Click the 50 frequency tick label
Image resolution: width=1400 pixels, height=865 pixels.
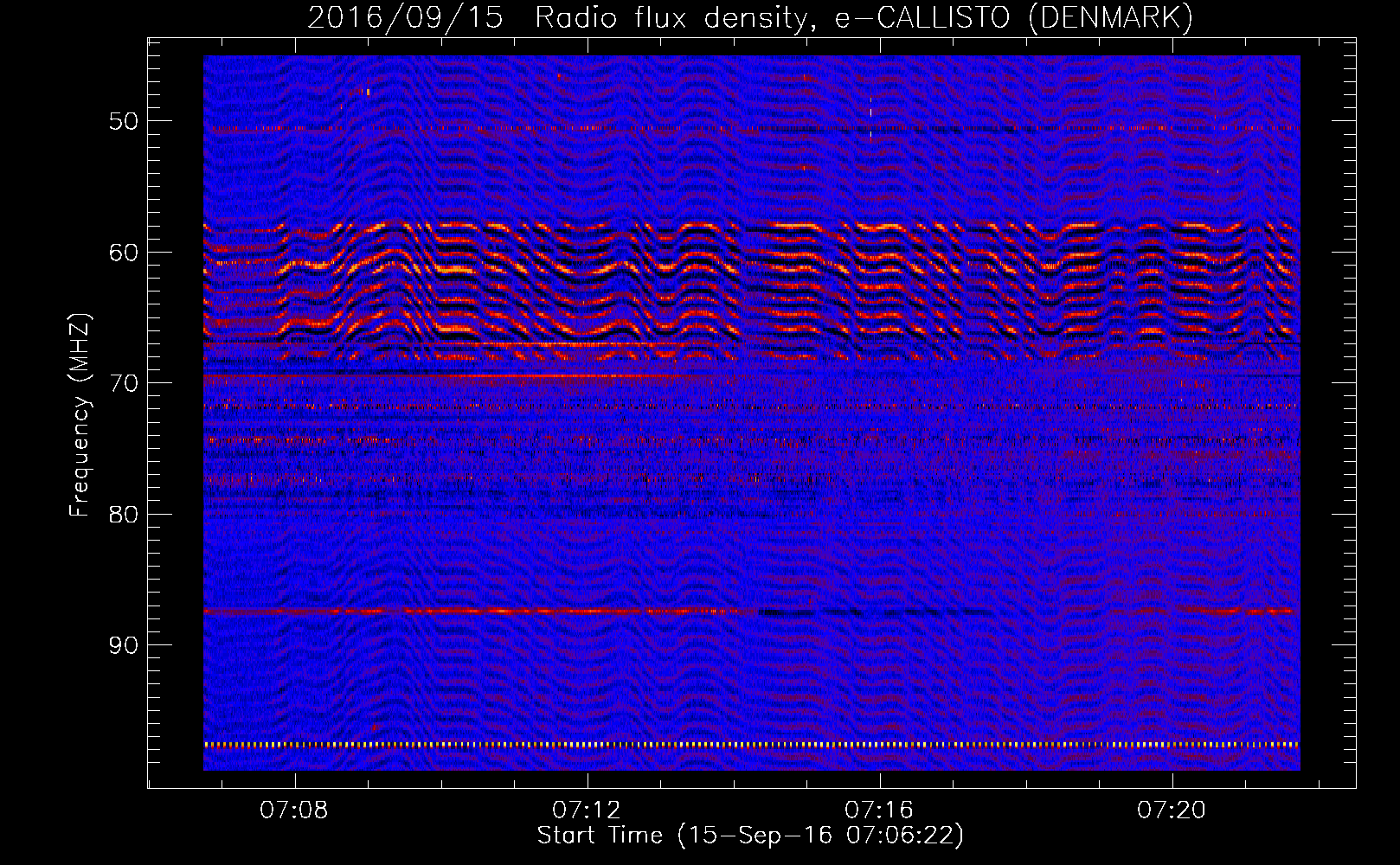pos(123,121)
